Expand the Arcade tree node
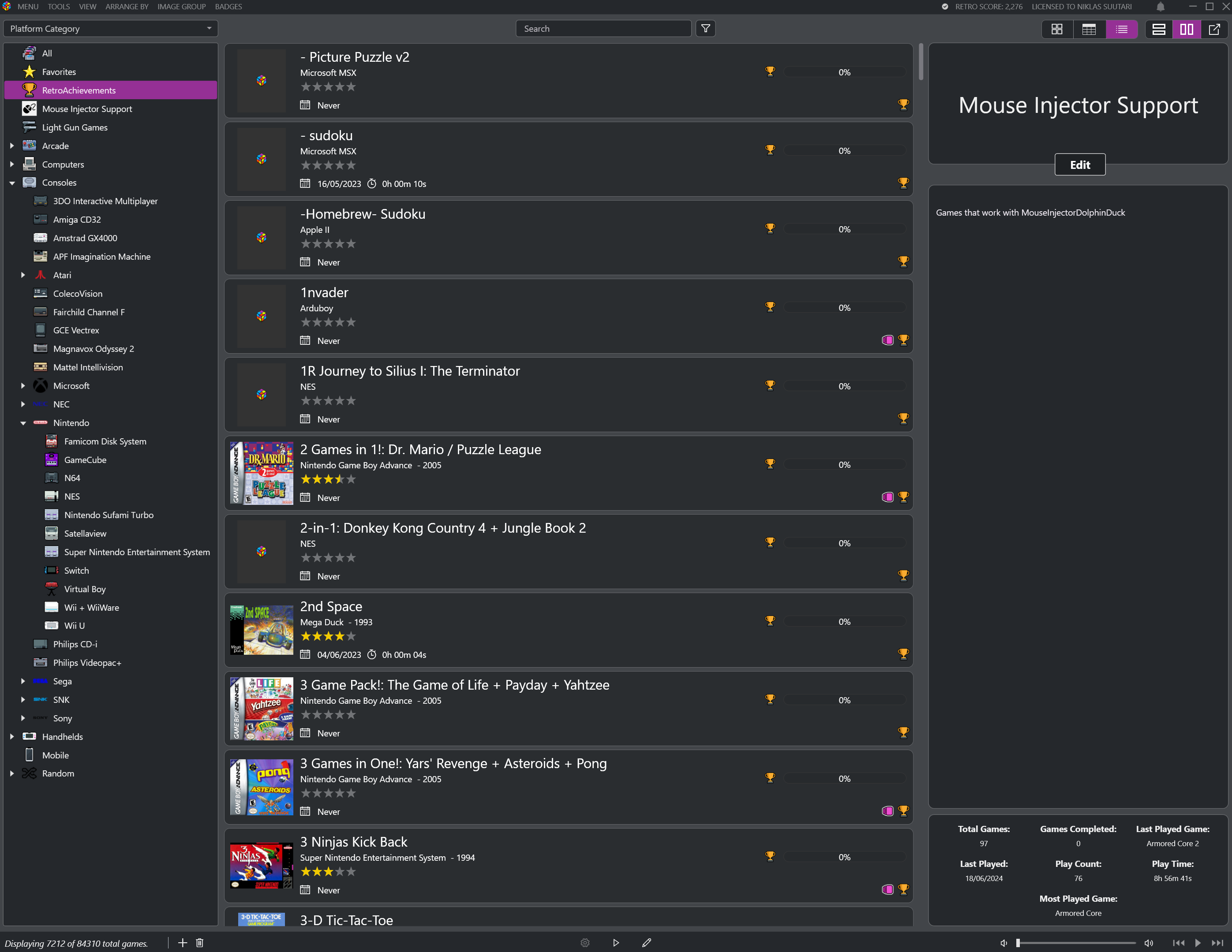1232x952 pixels. pos(12,146)
